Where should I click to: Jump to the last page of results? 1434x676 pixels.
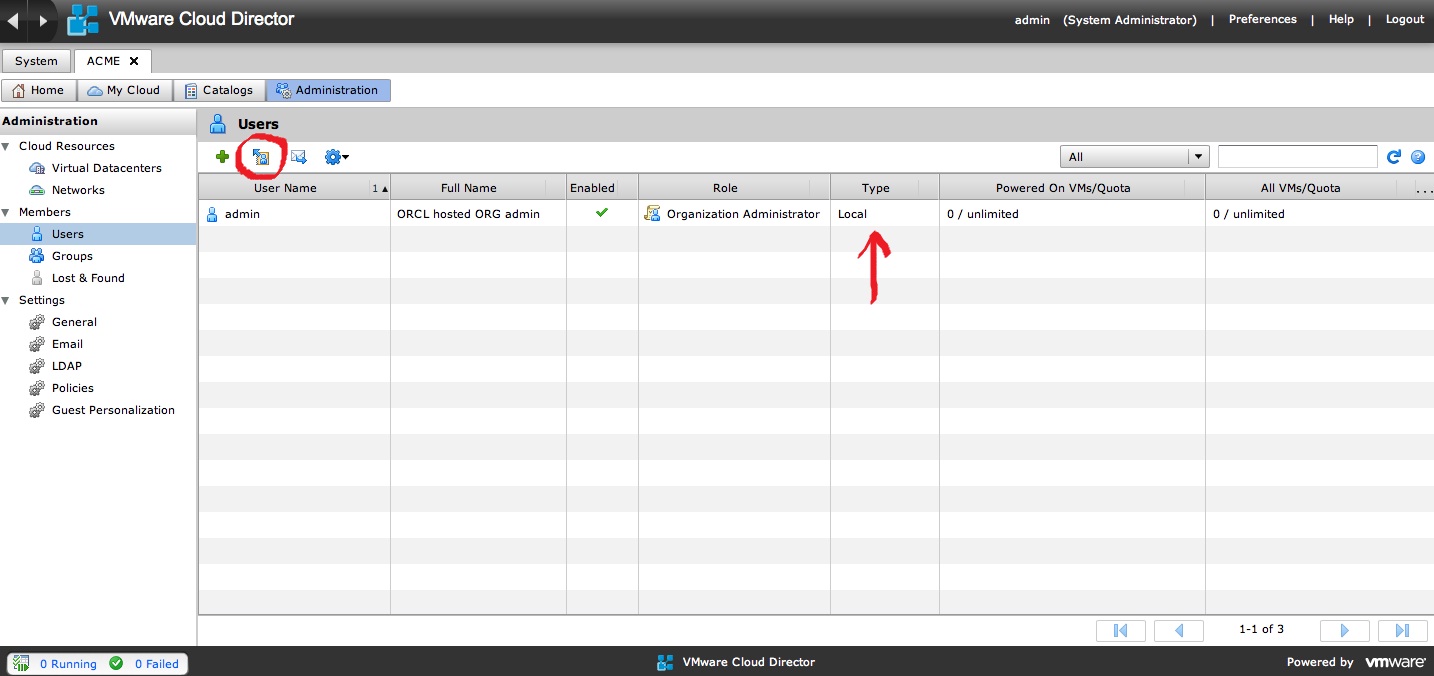point(1402,630)
